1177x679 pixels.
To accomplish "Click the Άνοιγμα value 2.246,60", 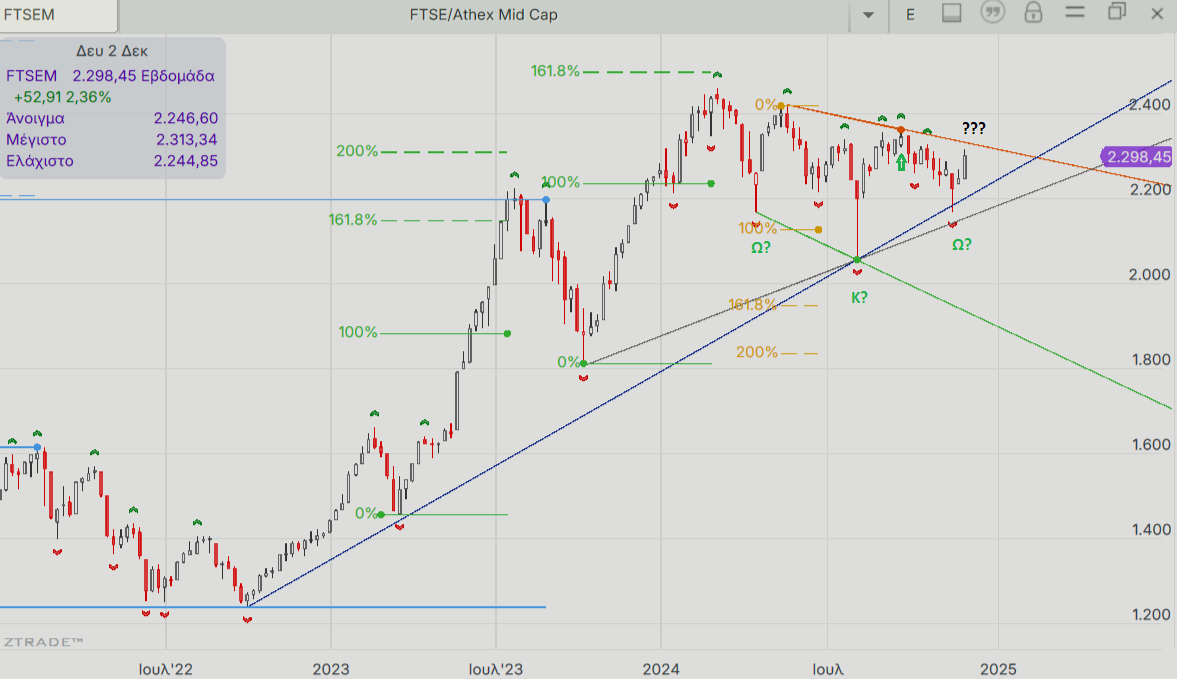I will pos(185,119).
